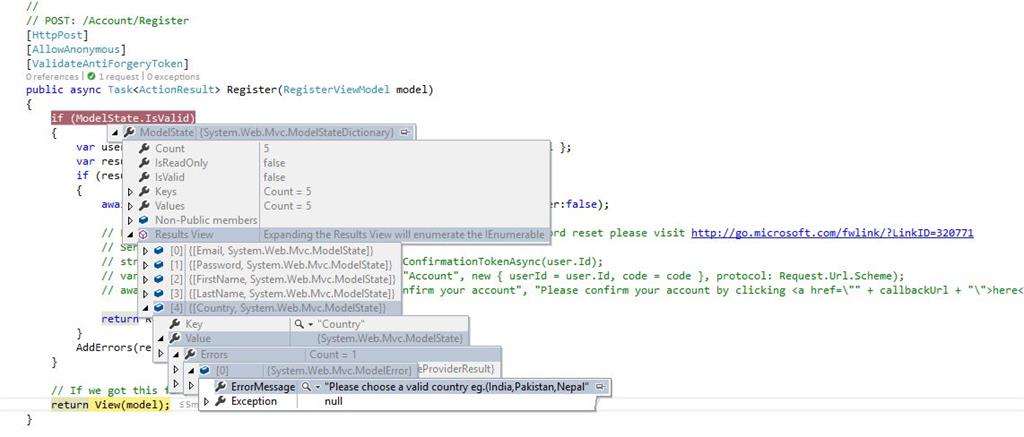The image size is (1024, 437).
Task: Click the IsReadOnly value "false"
Action: [x=274, y=163]
